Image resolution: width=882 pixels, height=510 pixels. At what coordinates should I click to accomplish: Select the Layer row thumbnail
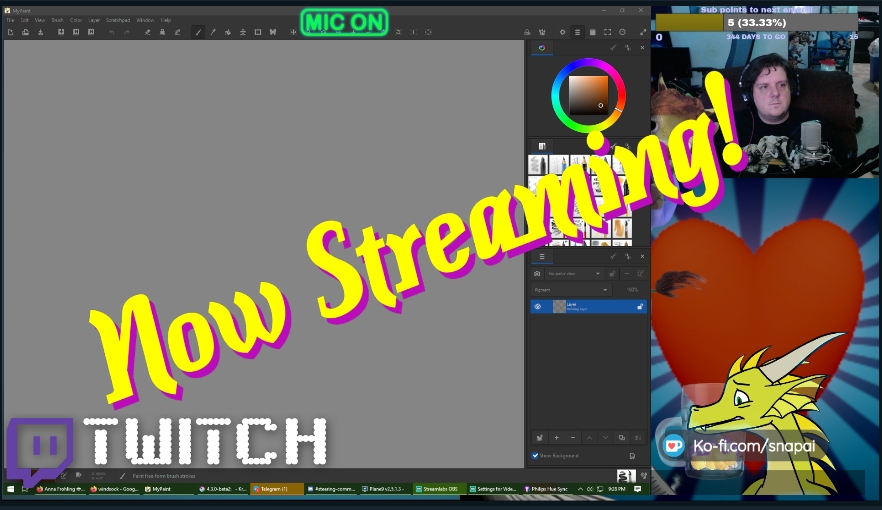(559, 306)
